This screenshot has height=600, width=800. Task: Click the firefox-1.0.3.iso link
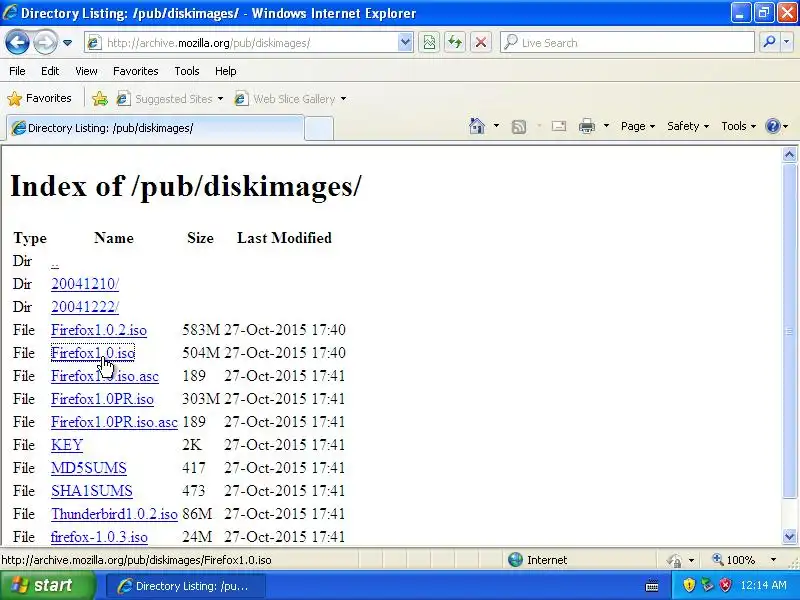pyautogui.click(x=99, y=537)
